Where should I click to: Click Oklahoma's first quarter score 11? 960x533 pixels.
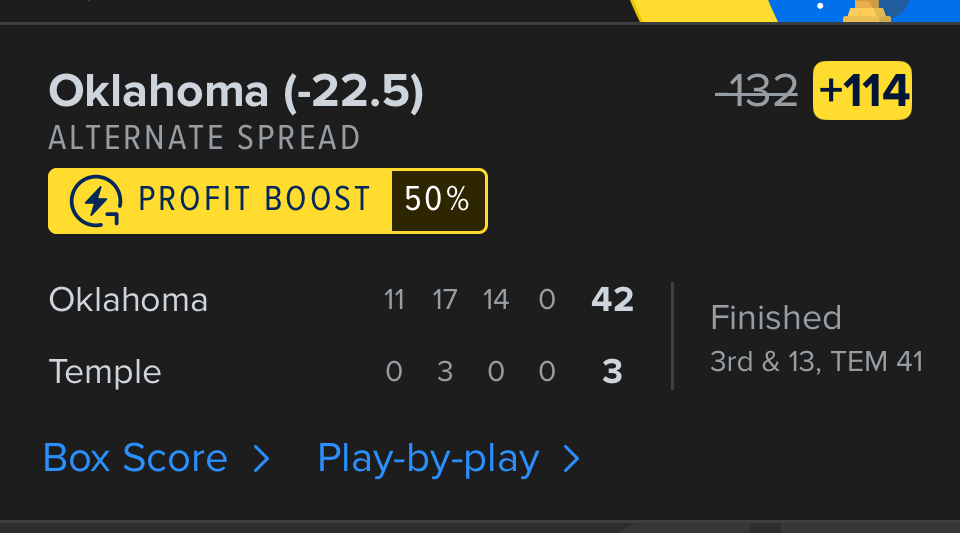point(394,300)
